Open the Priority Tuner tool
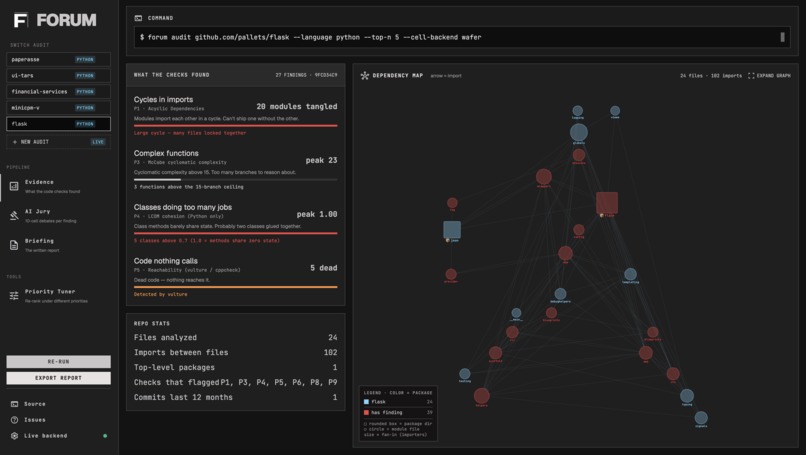Image resolution: width=806 pixels, height=455 pixels. (59, 296)
